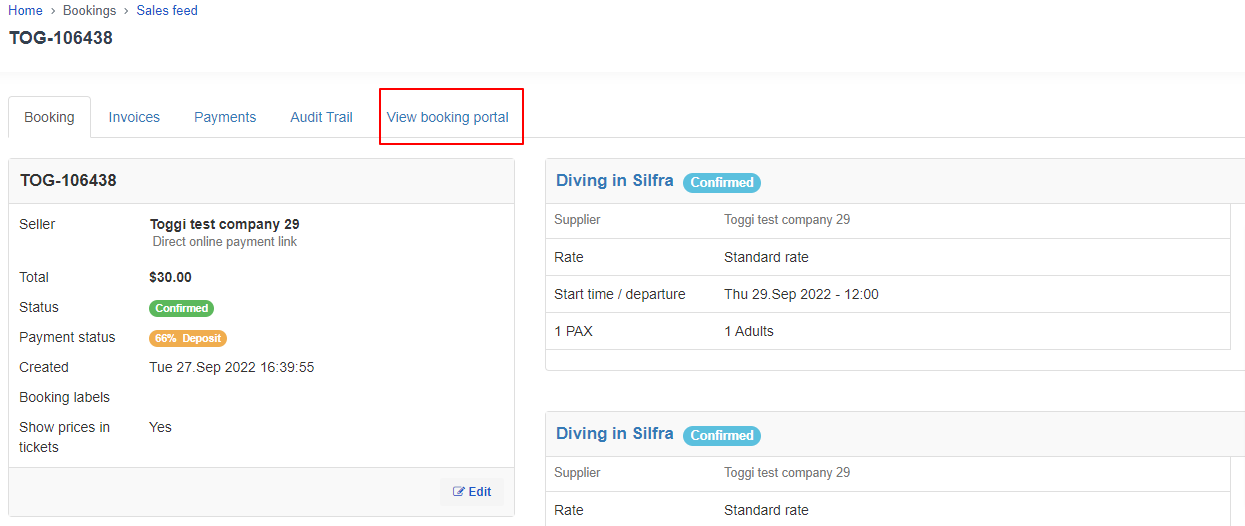Click the Payment status label
Image resolution: width=1245 pixels, height=526 pixels.
pyautogui.click(x=67, y=337)
